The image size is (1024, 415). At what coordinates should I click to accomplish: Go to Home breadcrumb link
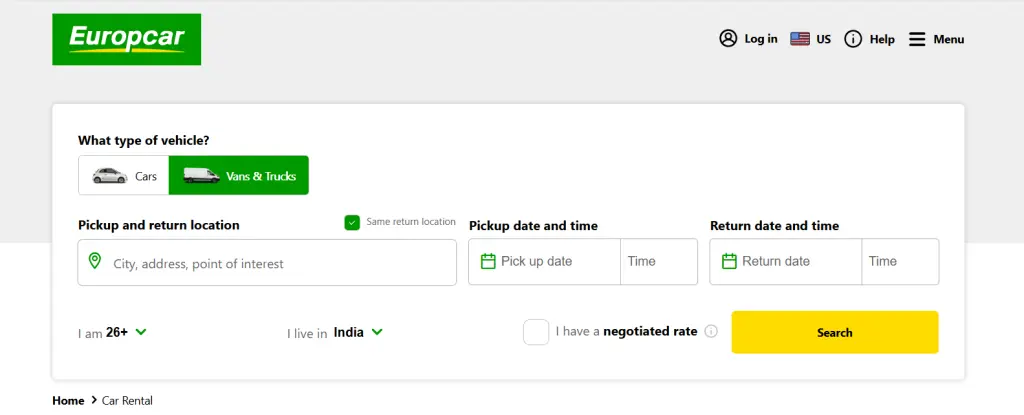pyautogui.click(x=68, y=401)
